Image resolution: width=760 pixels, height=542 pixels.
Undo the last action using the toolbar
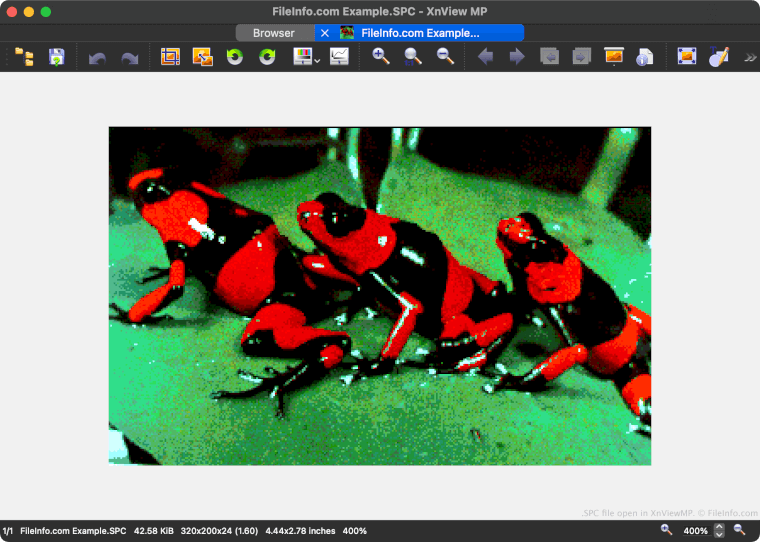[x=97, y=58]
